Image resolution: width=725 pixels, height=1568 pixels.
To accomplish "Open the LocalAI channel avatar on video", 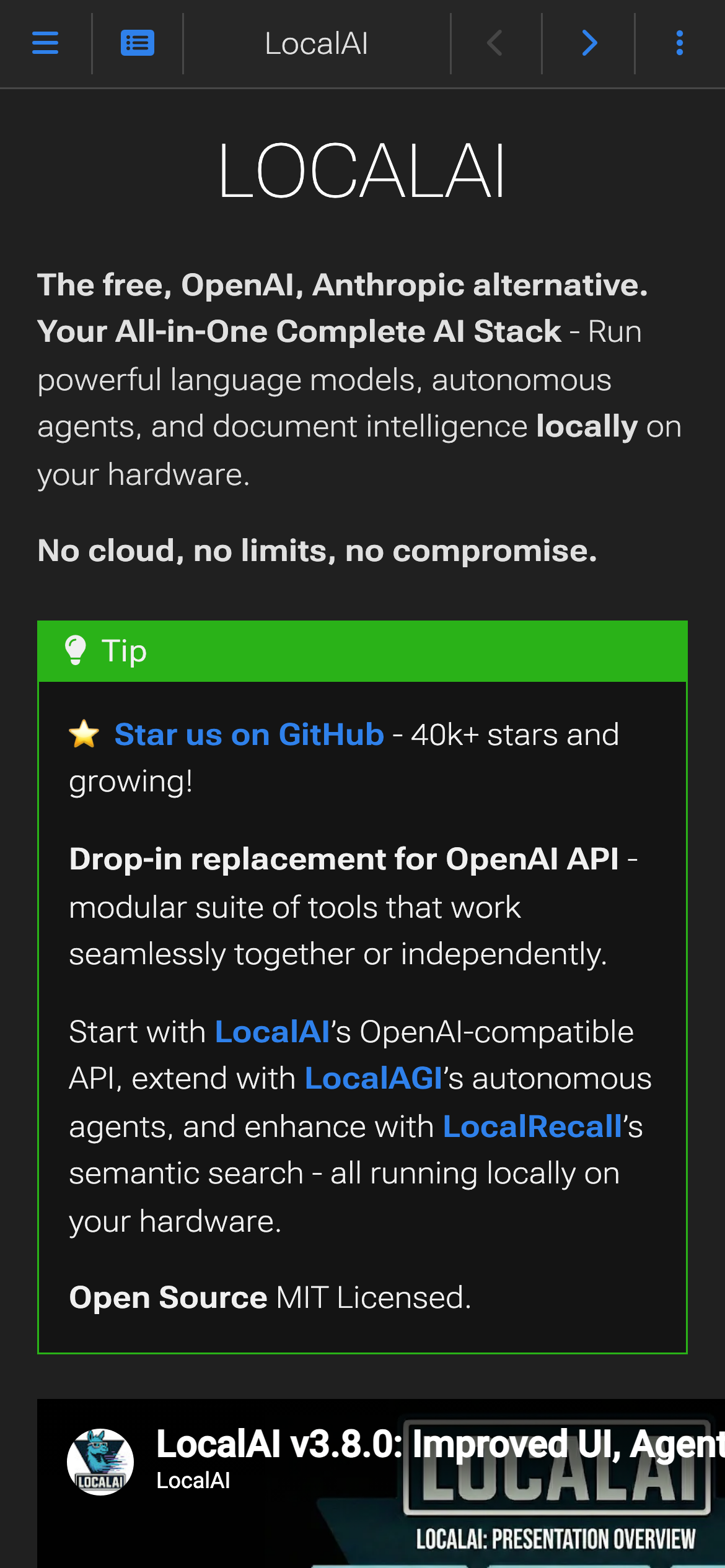I will (x=100, y=1462).
